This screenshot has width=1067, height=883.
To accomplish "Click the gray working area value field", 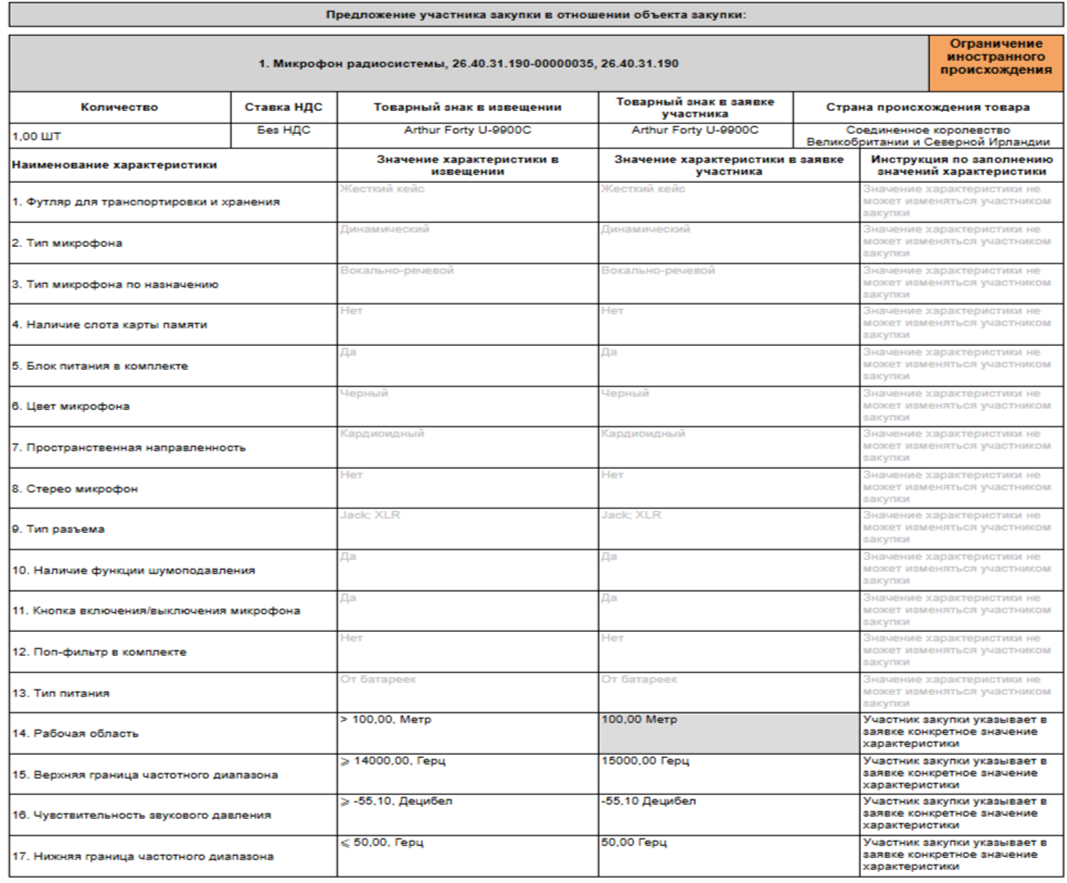I will pos(729,733).
